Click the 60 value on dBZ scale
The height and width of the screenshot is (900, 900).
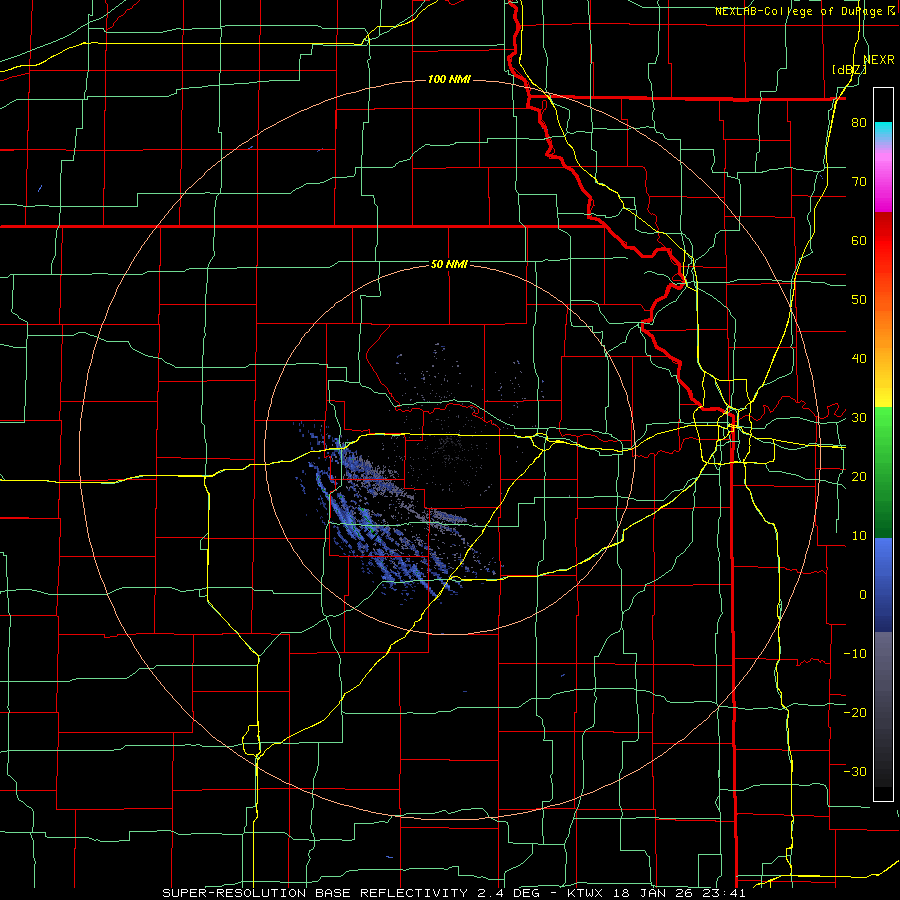coord(859,240)
